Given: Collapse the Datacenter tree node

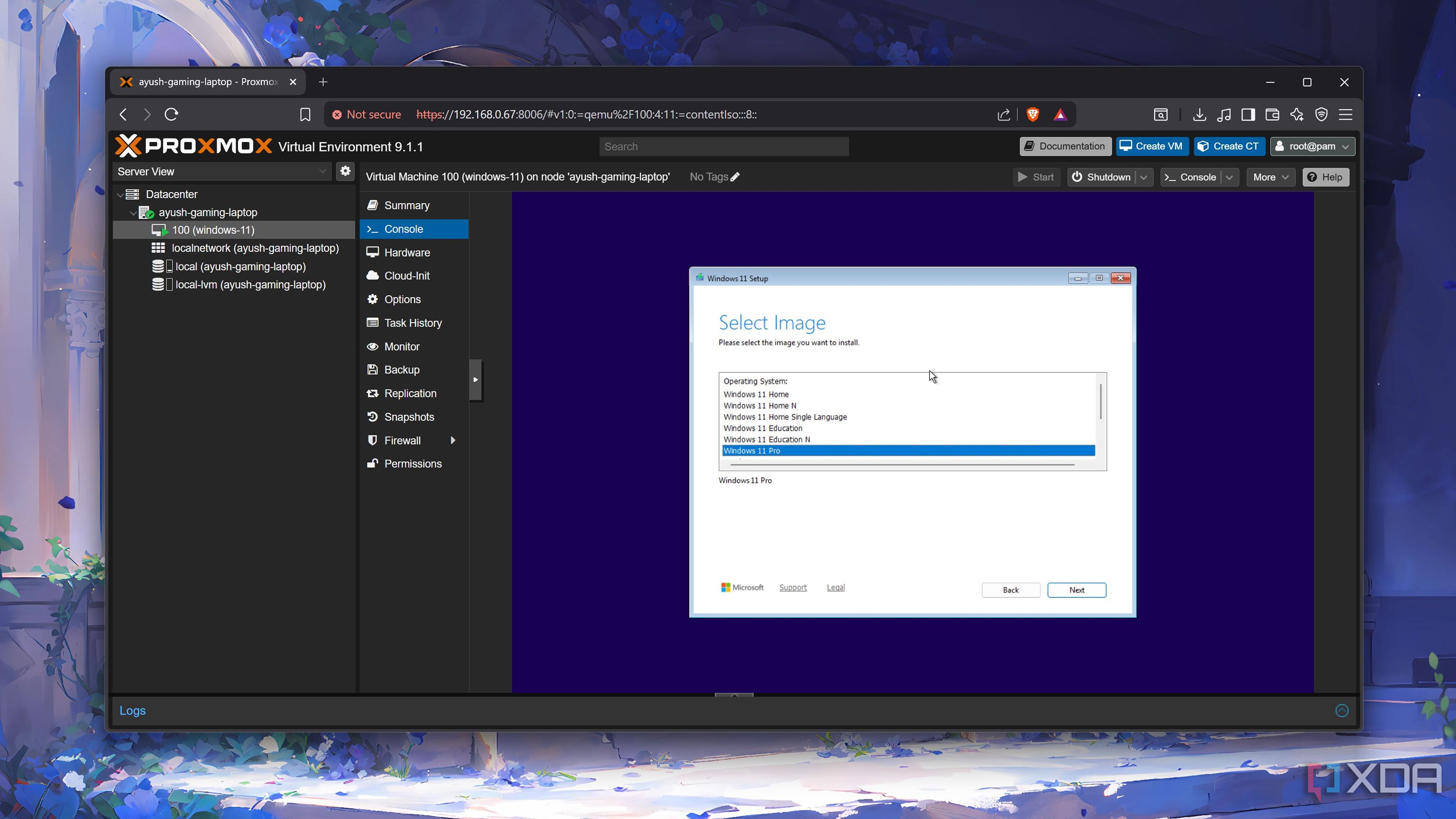Looking at the screenshot, I should point(120,195).
